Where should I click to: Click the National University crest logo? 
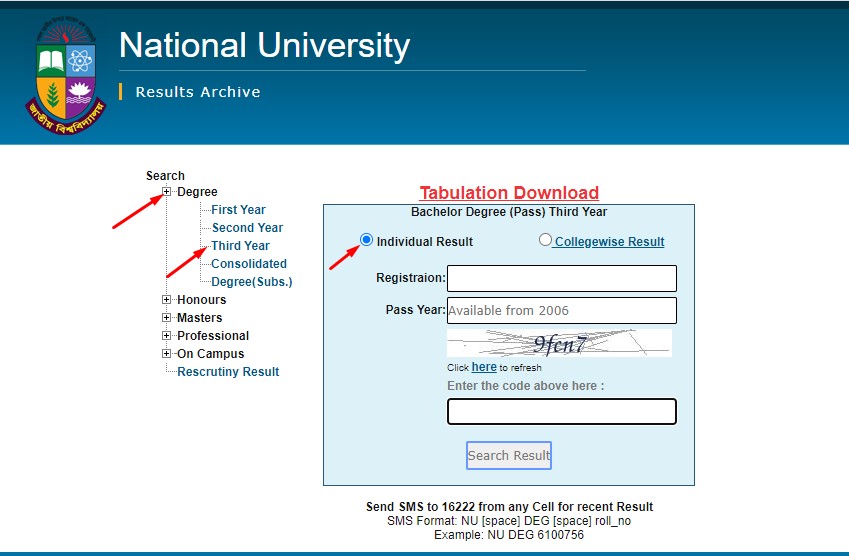(x=66, y=75)
